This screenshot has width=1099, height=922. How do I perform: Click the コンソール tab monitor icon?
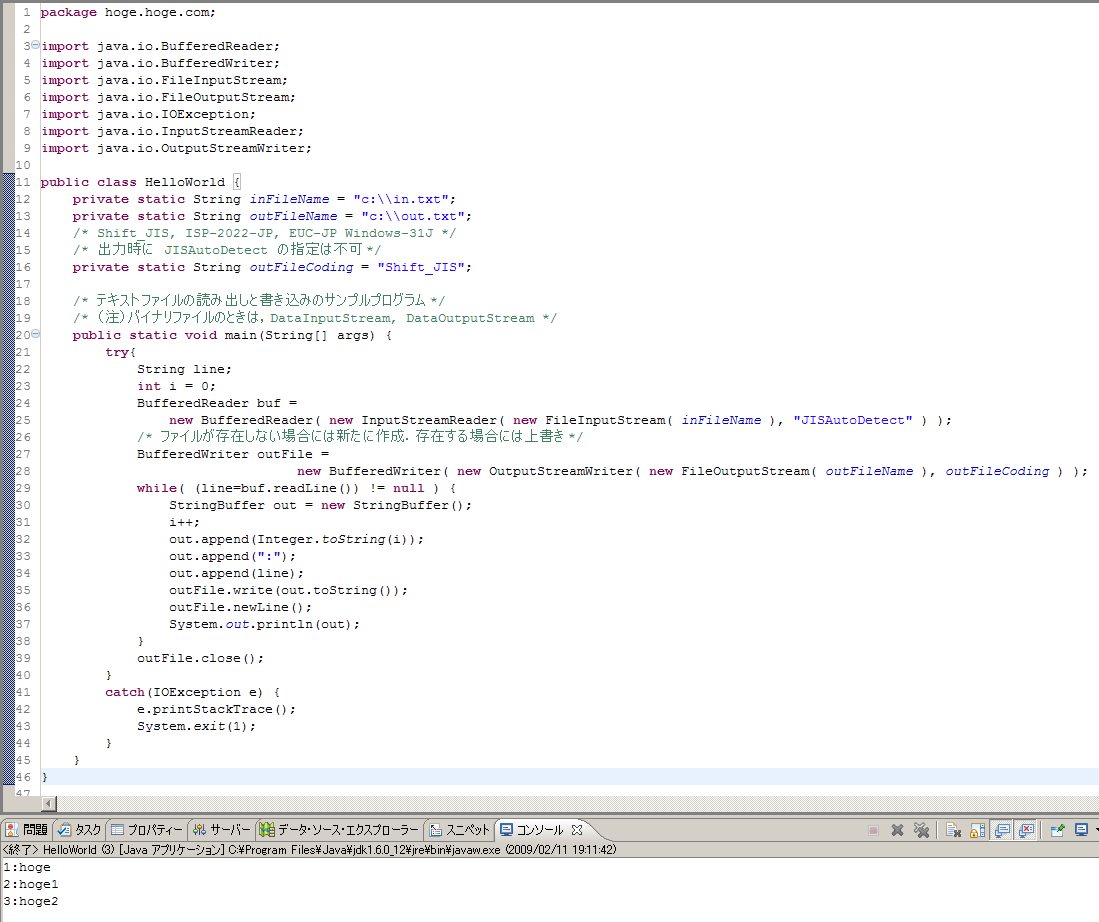click(507, 830)
